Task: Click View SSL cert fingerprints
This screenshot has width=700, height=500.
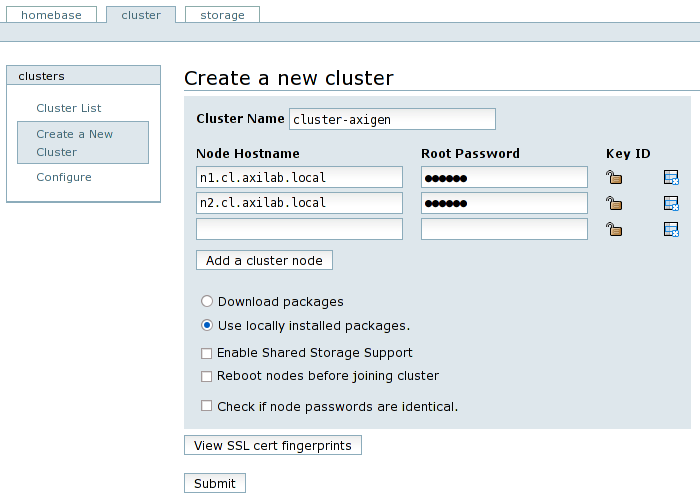Action: click(272, 445)
